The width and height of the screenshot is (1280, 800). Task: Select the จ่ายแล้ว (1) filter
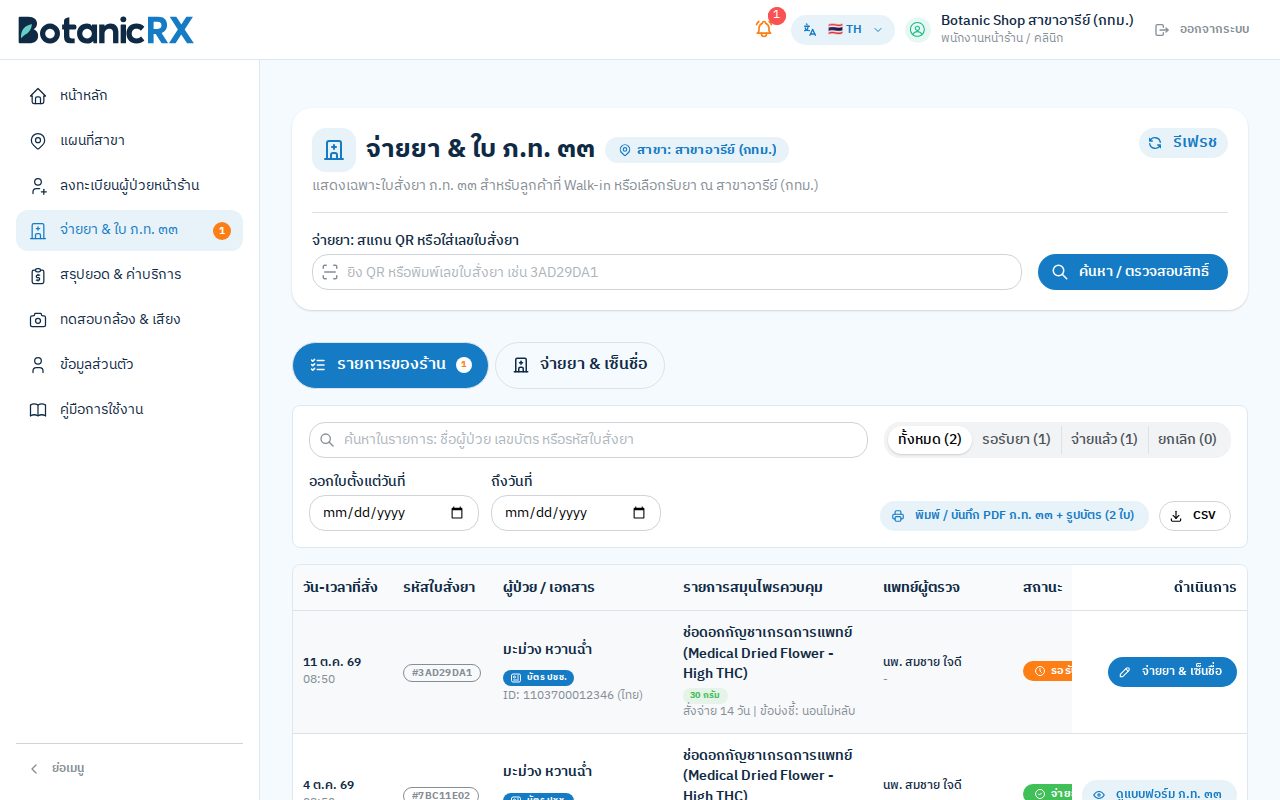click(1104, 440)
